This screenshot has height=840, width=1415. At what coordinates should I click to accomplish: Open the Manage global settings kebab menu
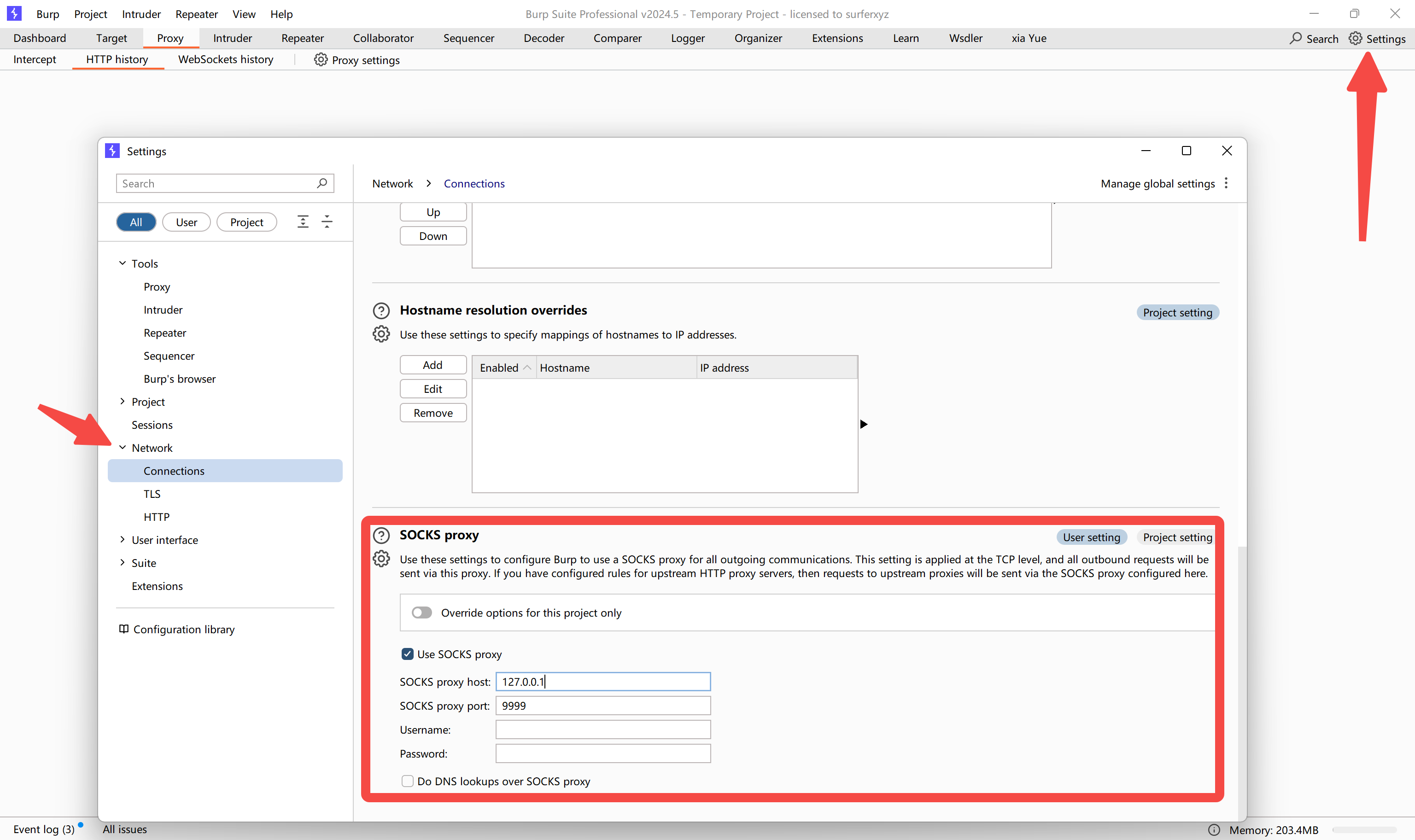tap(1226, 183)
